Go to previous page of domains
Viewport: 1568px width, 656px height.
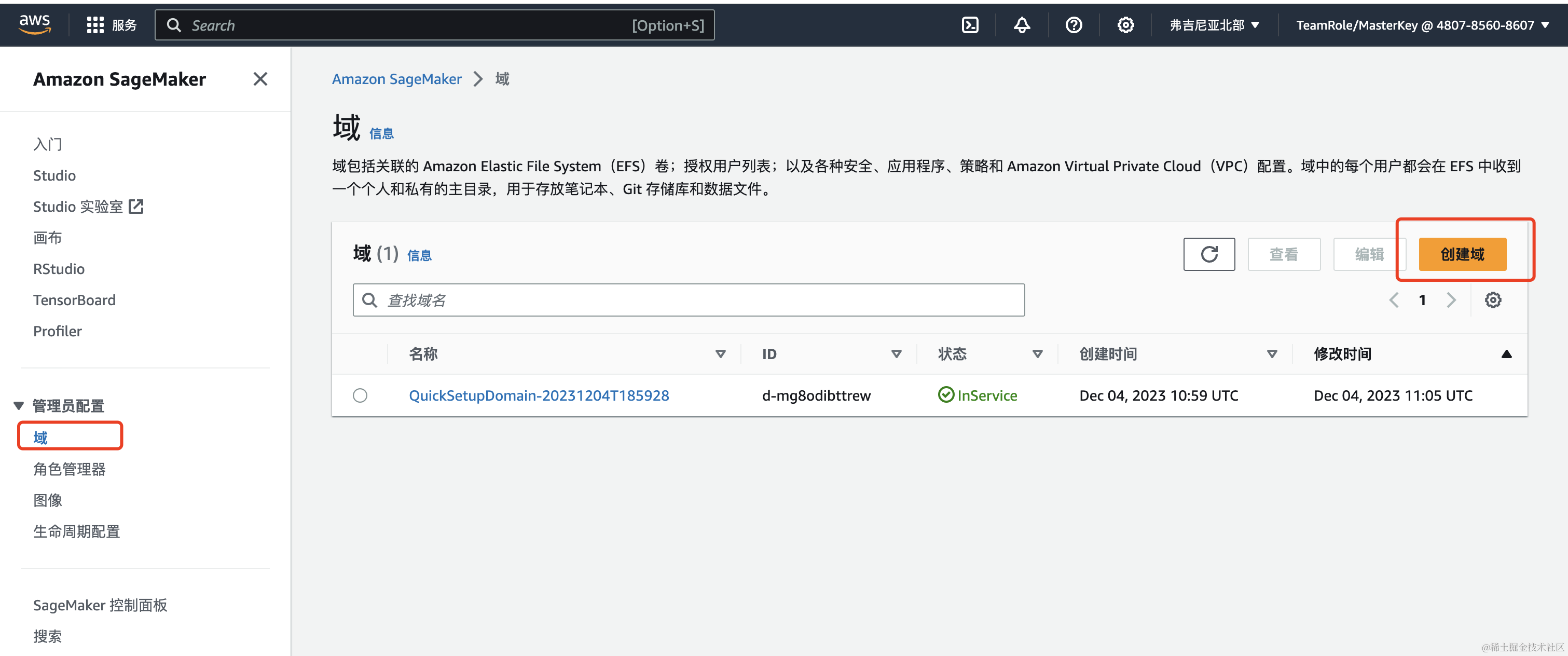[x=1394, y=299]
